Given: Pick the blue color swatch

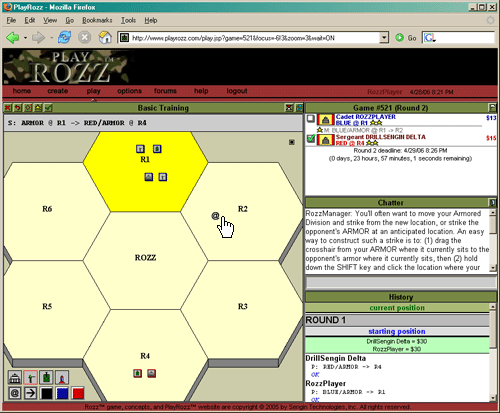Looking at the screenshot, I should [62, 393].
